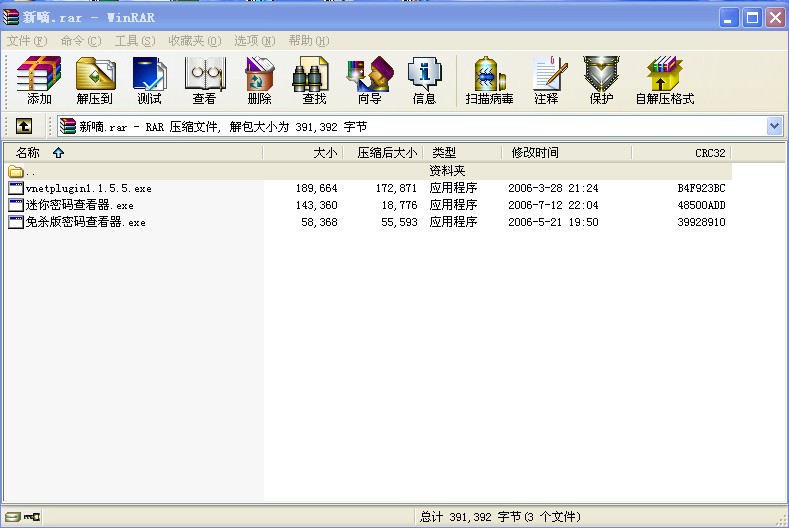The width and height of the screenshot is (789, 528).
Task: Sort by 修改时间 column header
Action: click(567, 153)
